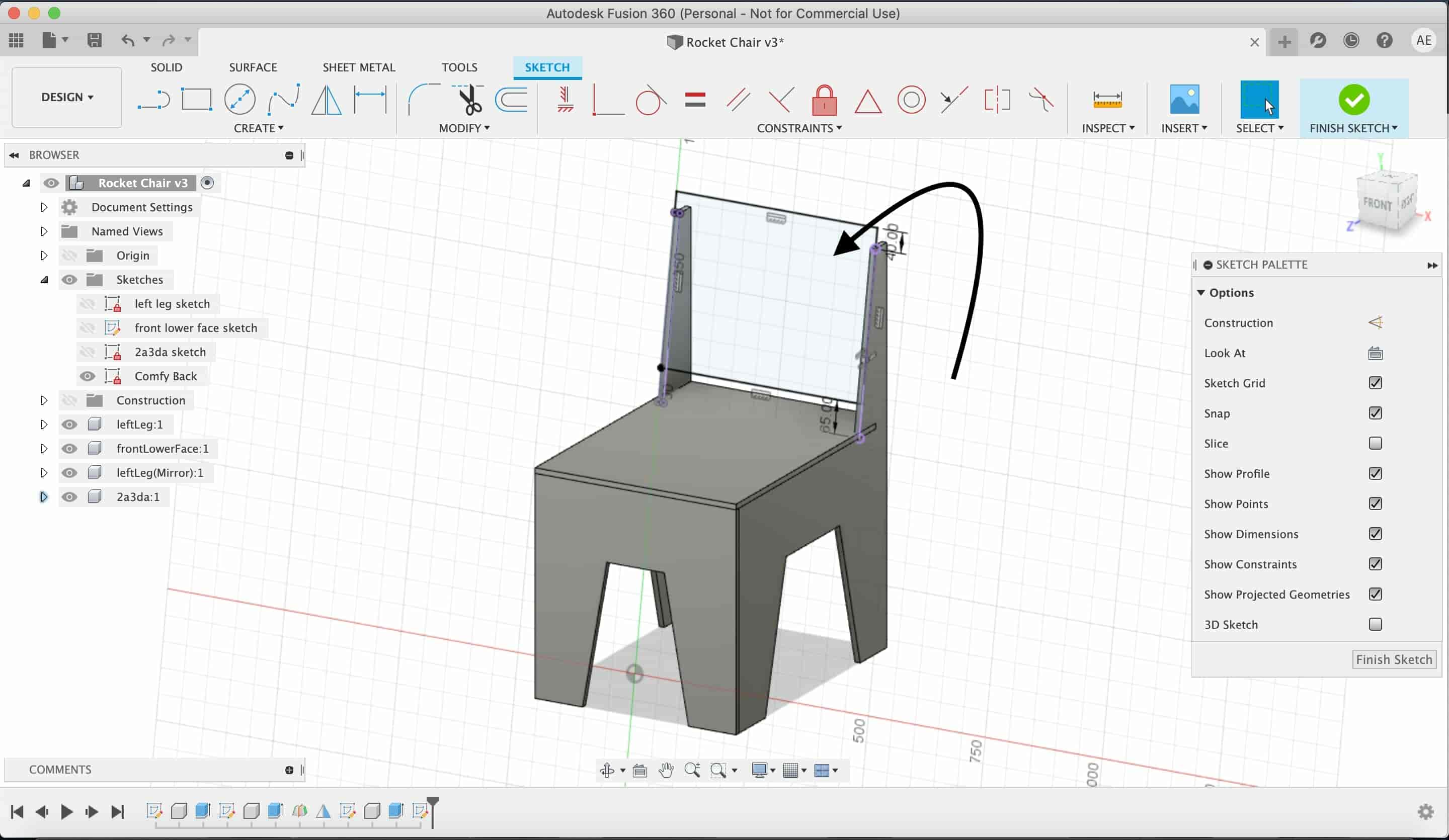Apply the Coincident constraint

[608, 100]
